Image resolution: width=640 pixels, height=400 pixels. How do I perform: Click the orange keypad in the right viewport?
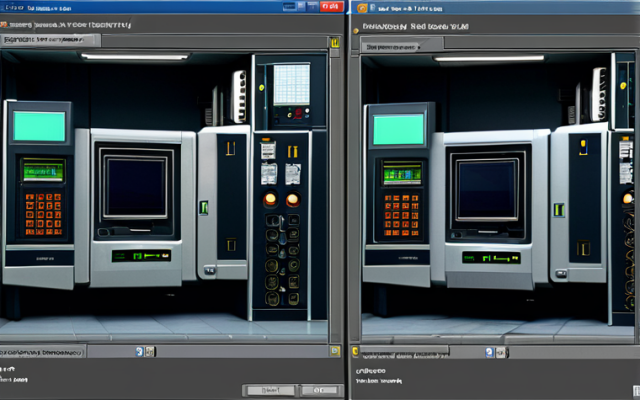click(x=401, y=215)
